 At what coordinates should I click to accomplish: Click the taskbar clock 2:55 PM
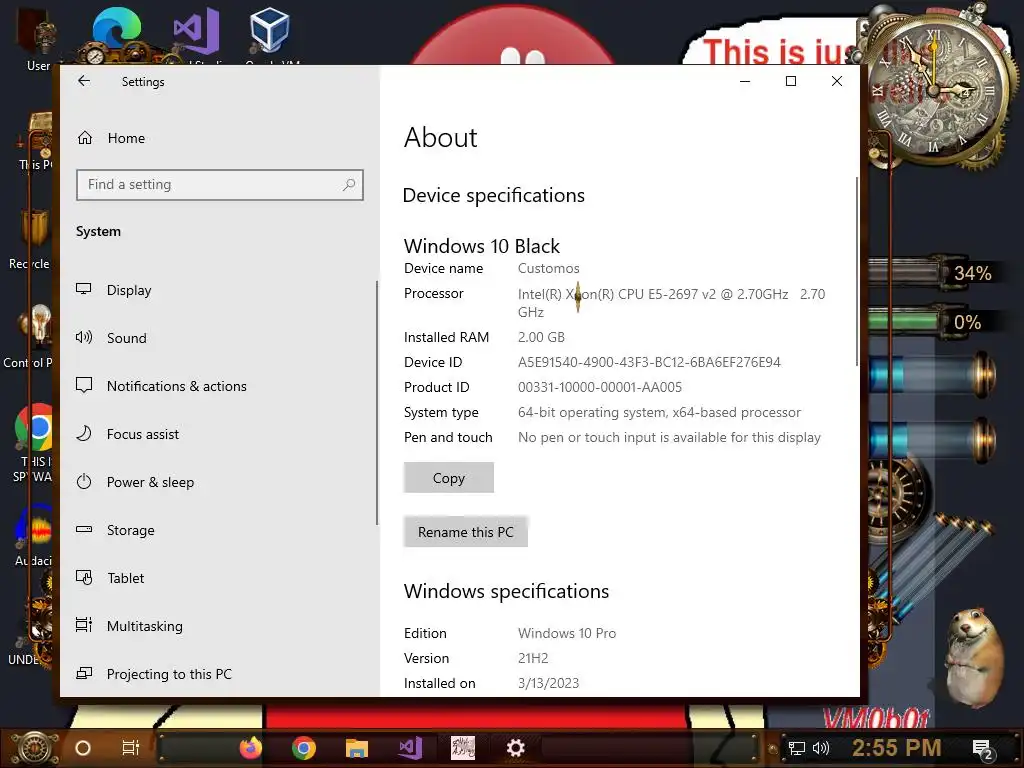click(897, 748)
